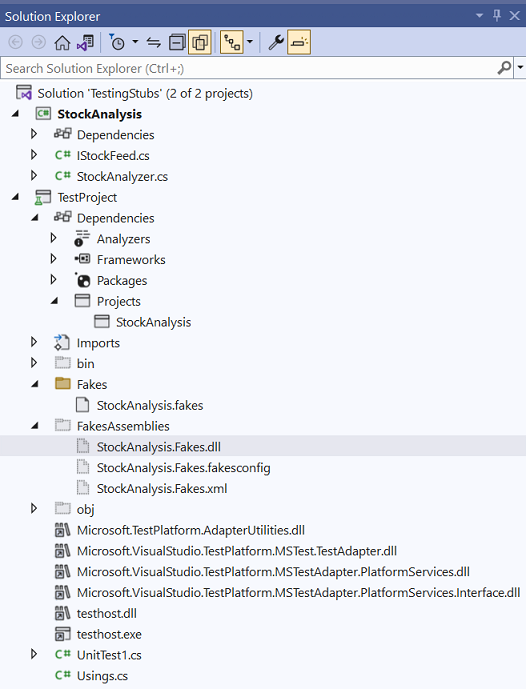Viewport: 526px width, 689px height.
Task: Pin the Solution Explorer panel
Action: pyautogui.click(x=497, y=16)
